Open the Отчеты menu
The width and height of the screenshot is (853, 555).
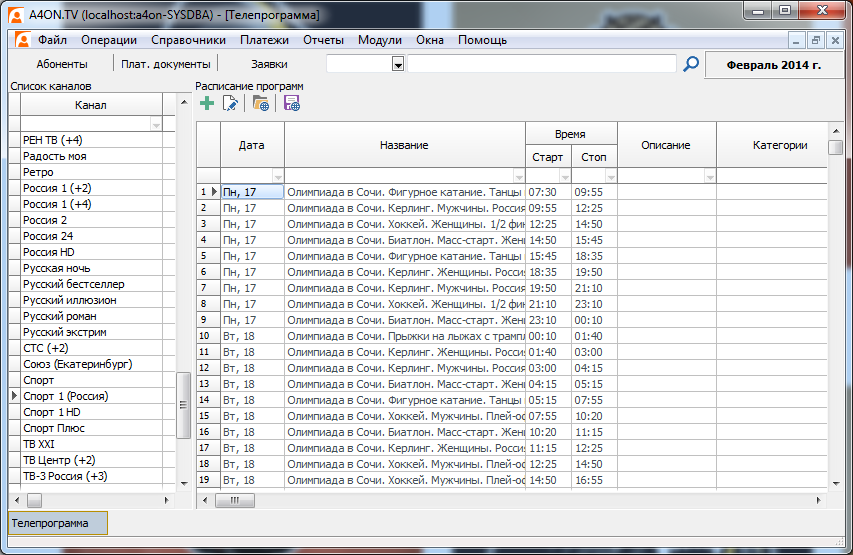coord(322,40)
